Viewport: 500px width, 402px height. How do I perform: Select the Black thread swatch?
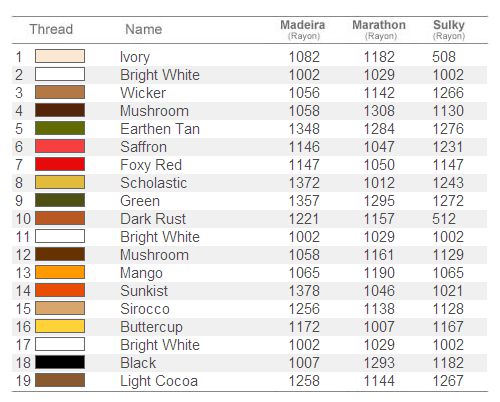click(60, 362)
